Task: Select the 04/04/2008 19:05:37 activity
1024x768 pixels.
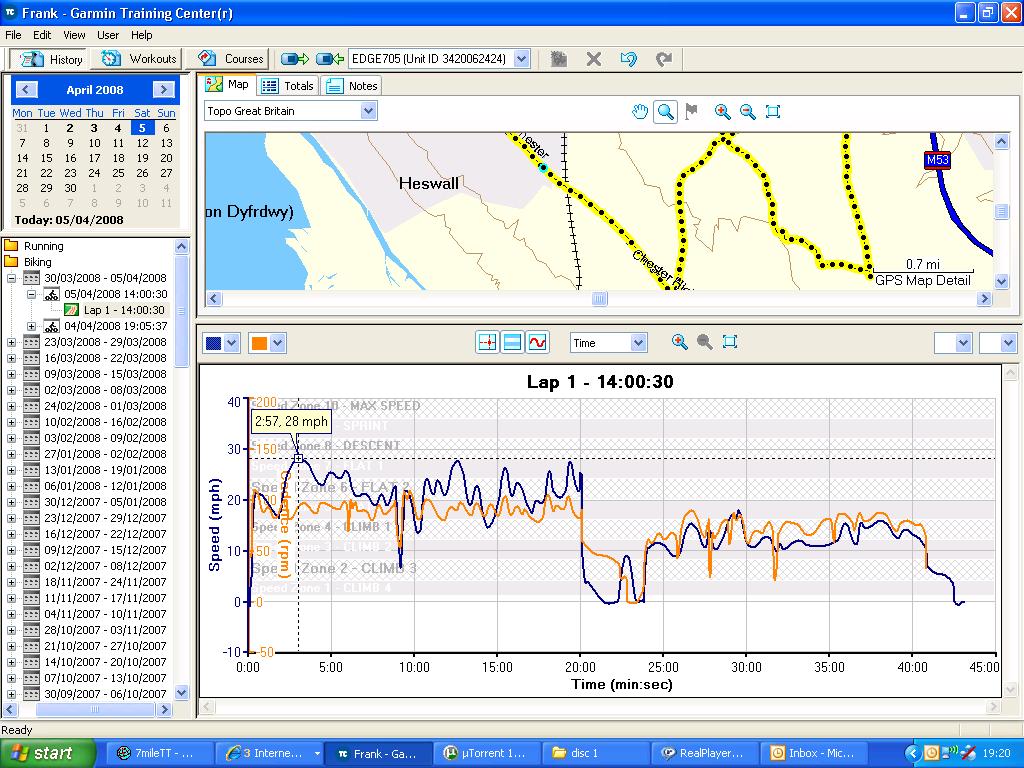Action: click(x=114, y=326)
